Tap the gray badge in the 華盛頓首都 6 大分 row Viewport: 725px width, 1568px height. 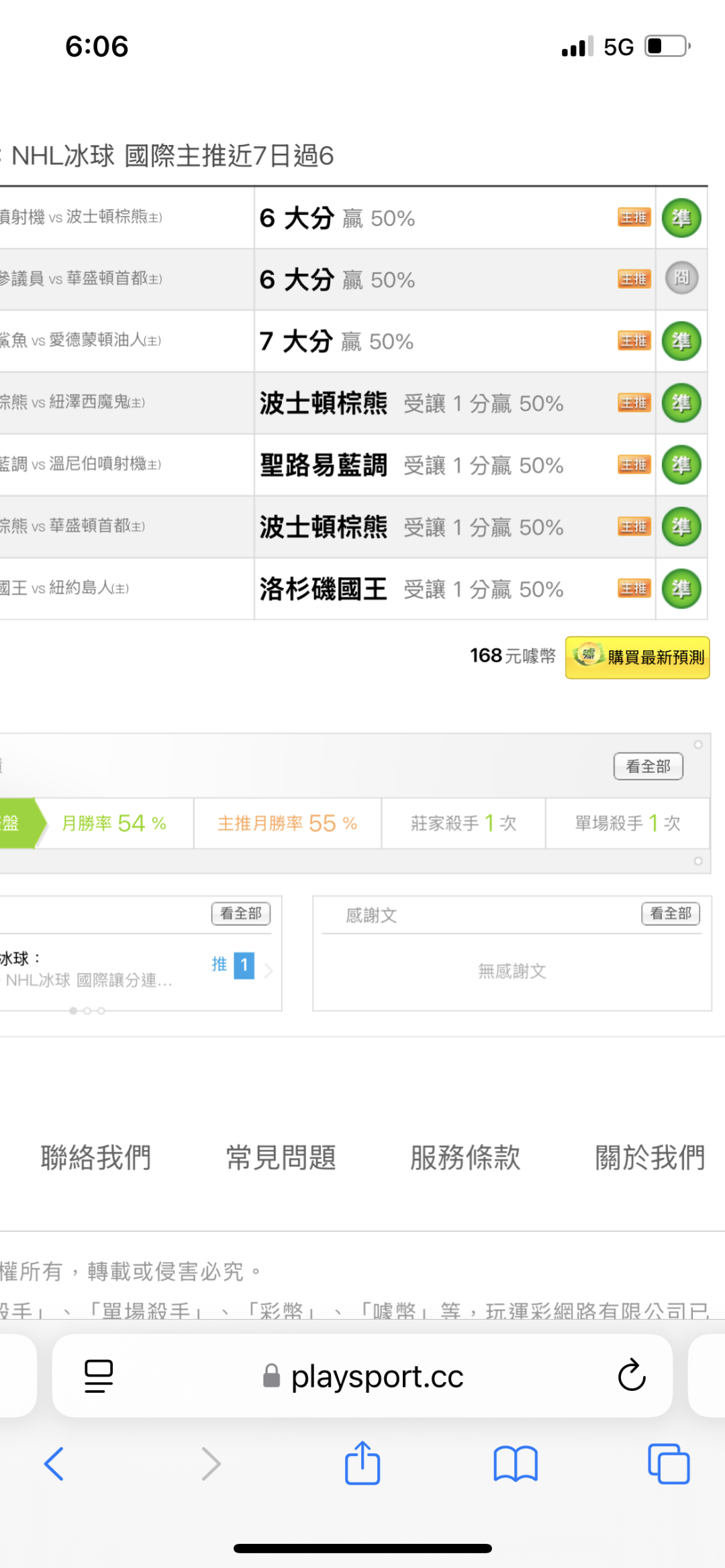pos(681,278)
